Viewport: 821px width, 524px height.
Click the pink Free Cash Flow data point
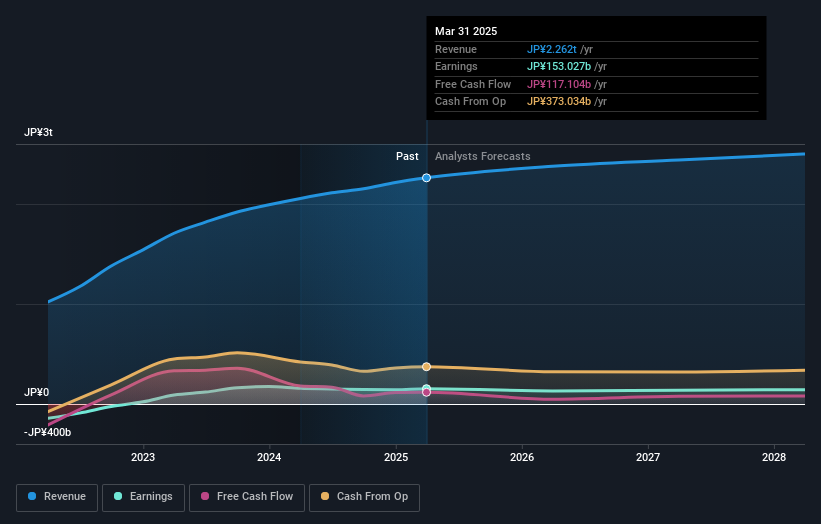(x=426, y=392)
